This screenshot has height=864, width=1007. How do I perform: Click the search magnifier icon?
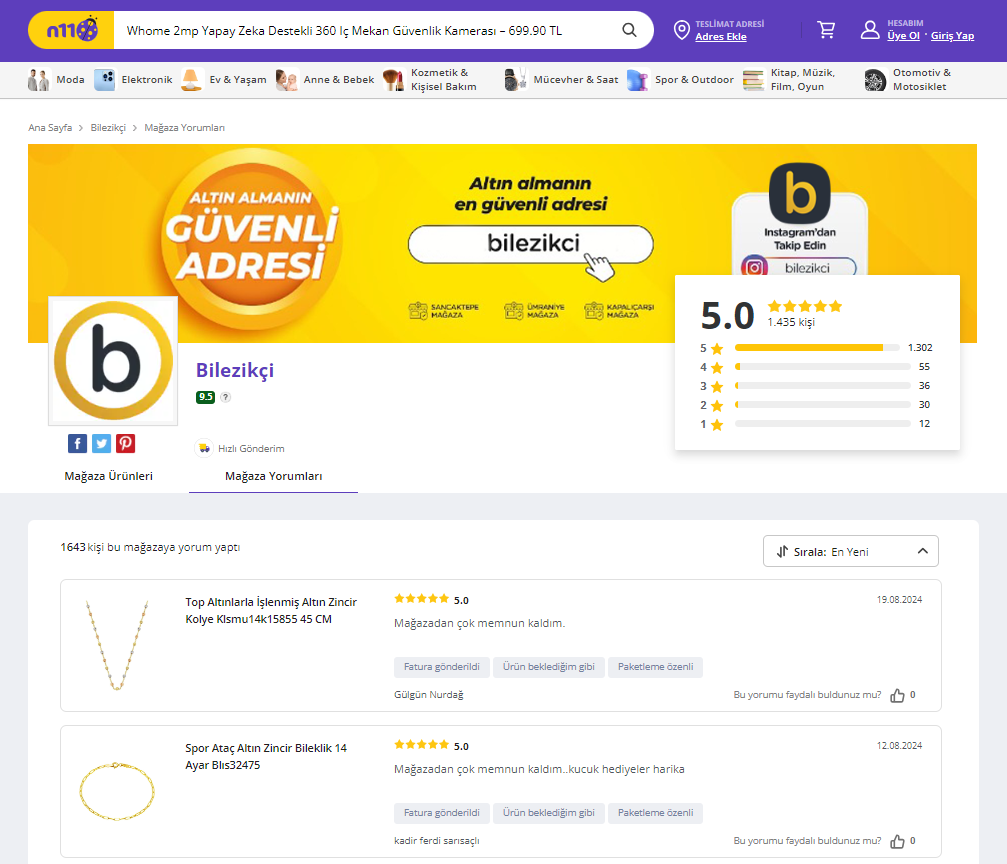629,30
